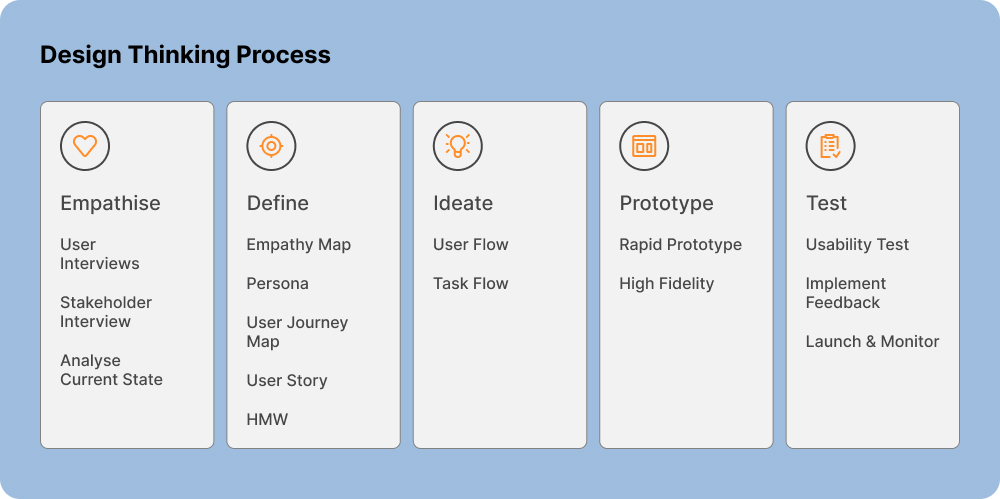
Task: Click the User Journey Map item
Action: [x=297, y=332]
